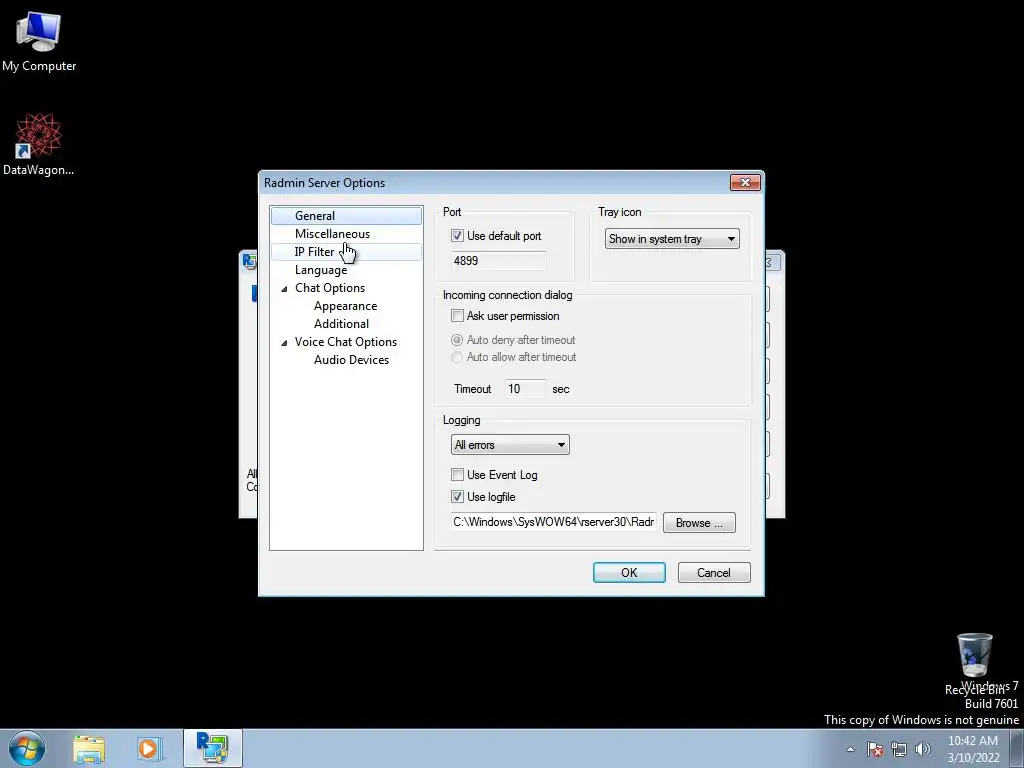Collapse the Voice Chat Options node
Viewport: 1024px width, 768px height.
click(284, 343)
